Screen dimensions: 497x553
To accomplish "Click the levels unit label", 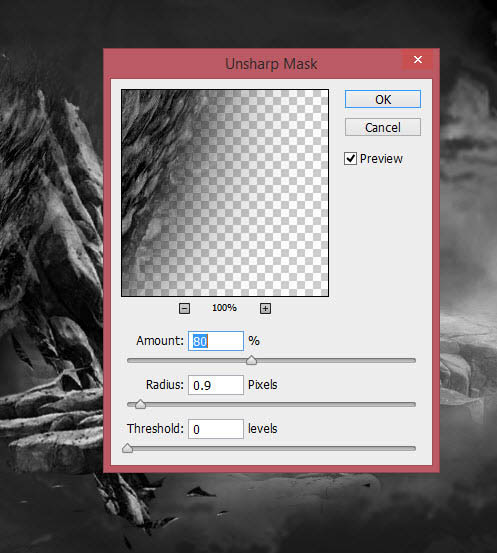I will [262, 429].
